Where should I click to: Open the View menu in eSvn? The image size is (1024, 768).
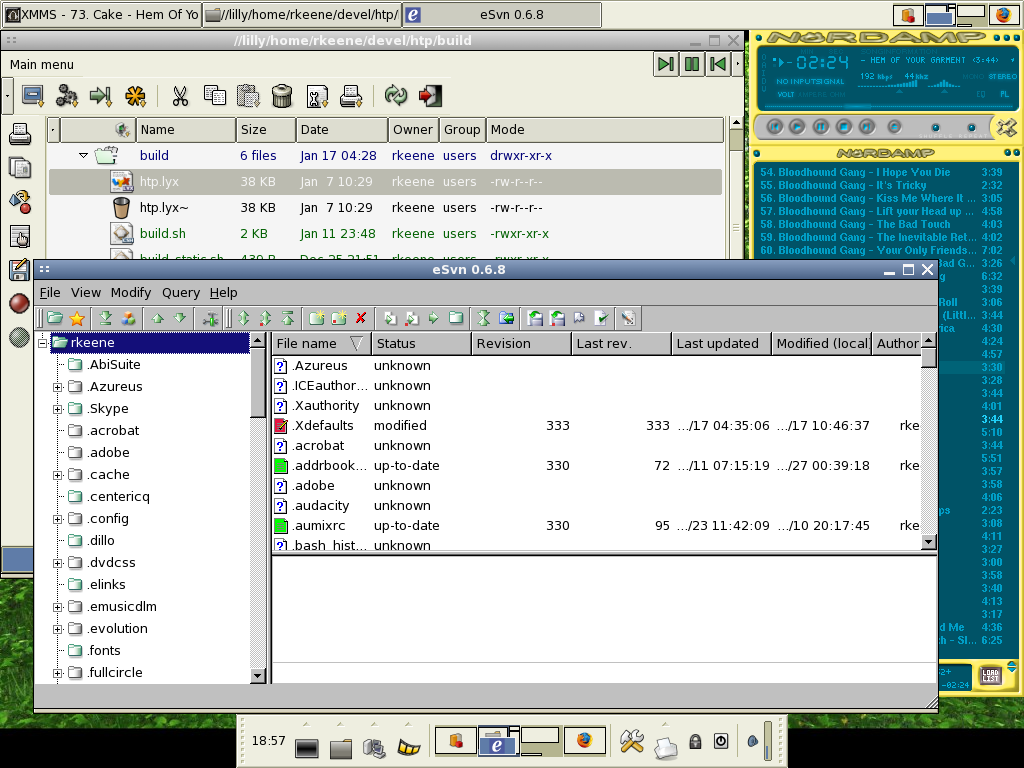tap(86, 293)
